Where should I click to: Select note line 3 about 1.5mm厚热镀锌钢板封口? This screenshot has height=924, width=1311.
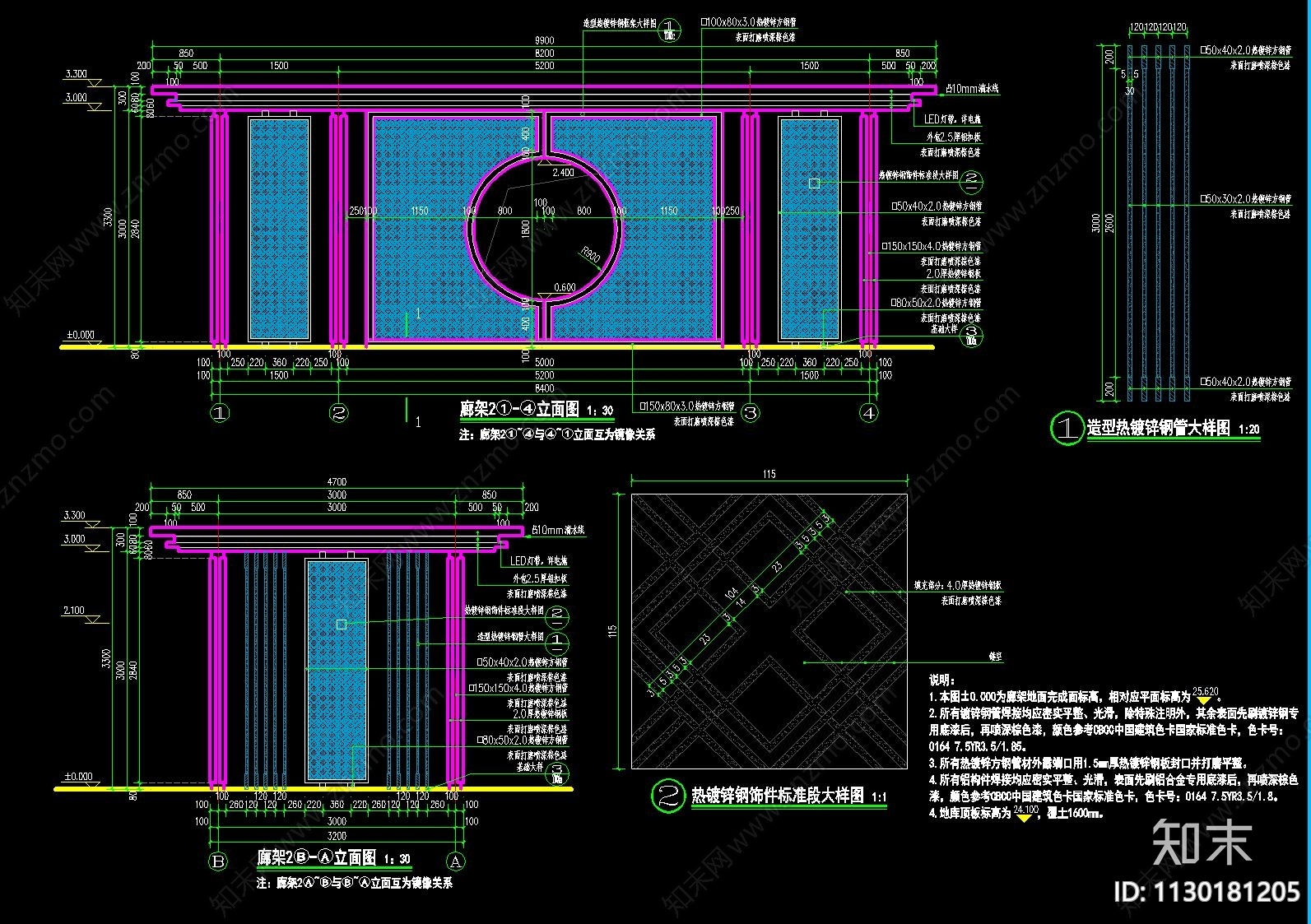point(1088,763)
